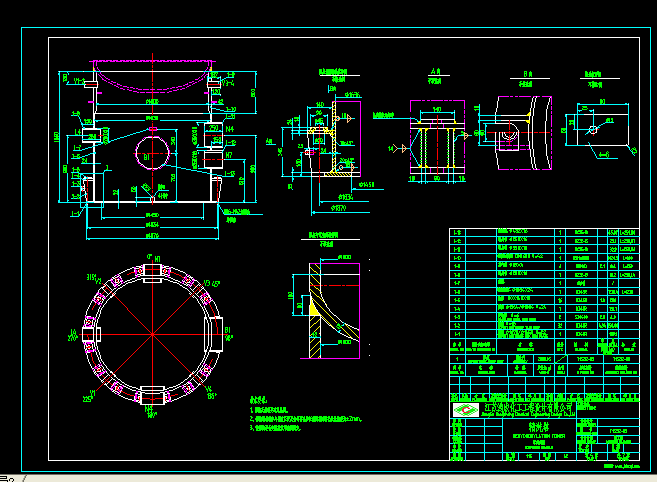Viewport: 657px width, 482px height.
Task: Select the small circle in B-direction view
Action: (x=510, y=132)
